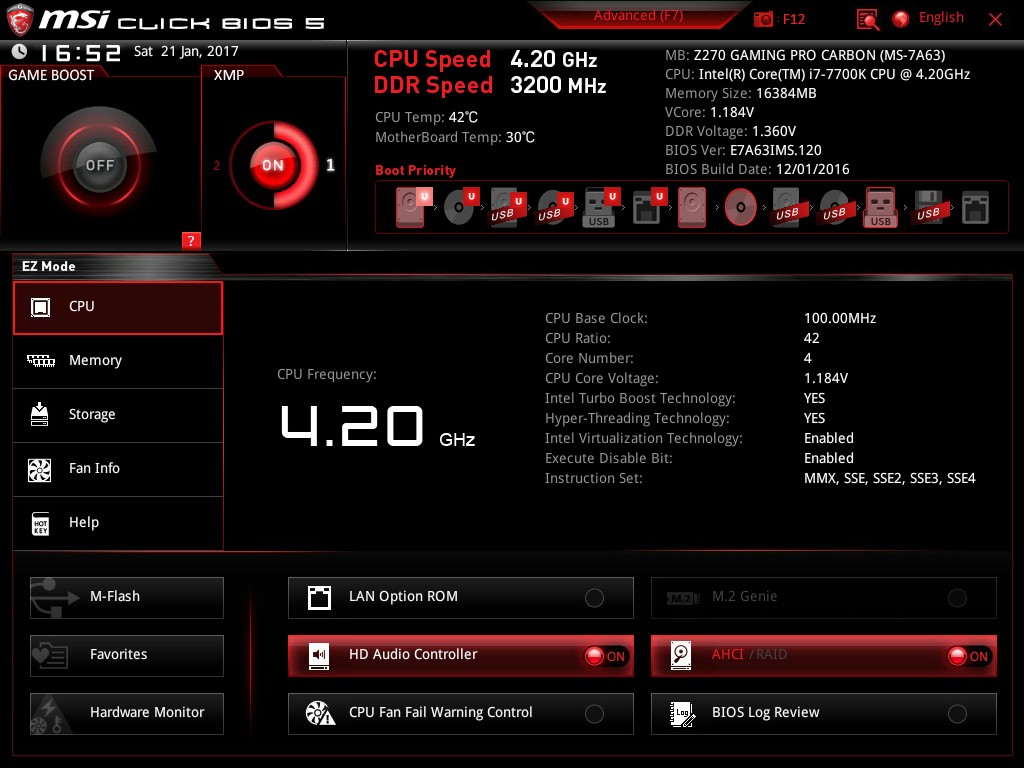Click the CPU Base Clock 100.00MHz value

(840, 318)
